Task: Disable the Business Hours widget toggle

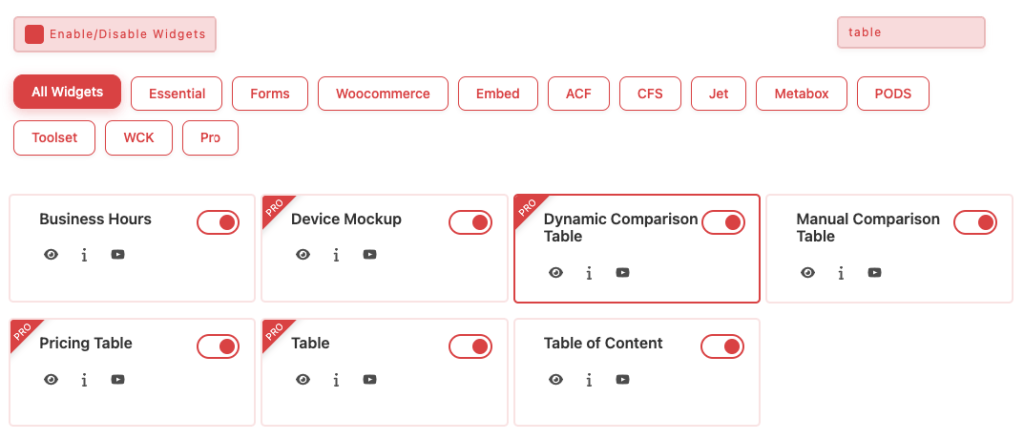Action: click(x=218, y=222)
